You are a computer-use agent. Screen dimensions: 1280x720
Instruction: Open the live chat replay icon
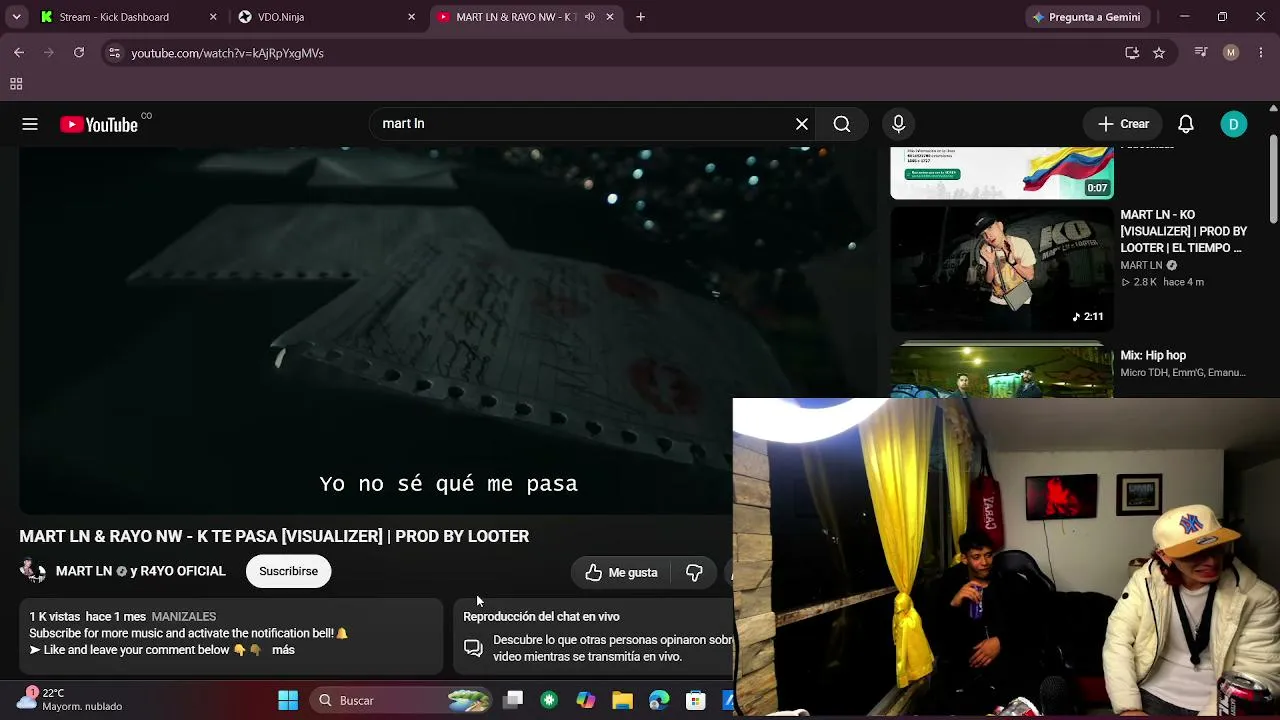[473, 648]
